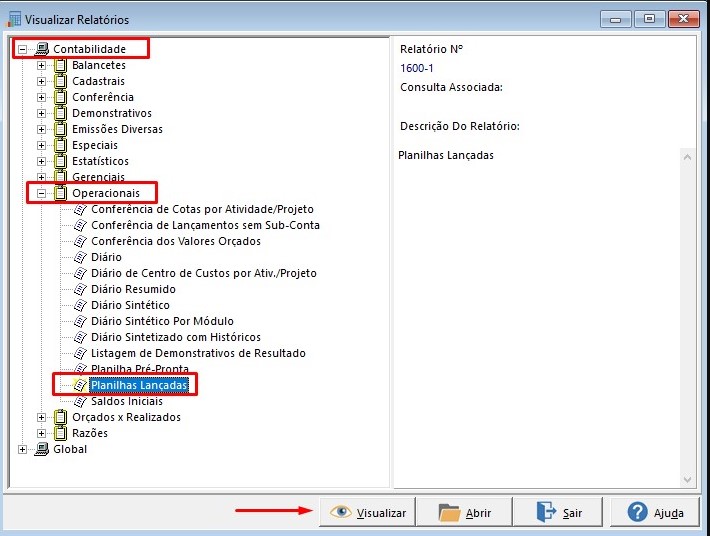Image resolution: width=710 pixels, height=536 pixels.
Task: Click description scrollbar up arrow
Action: point(687,157)
